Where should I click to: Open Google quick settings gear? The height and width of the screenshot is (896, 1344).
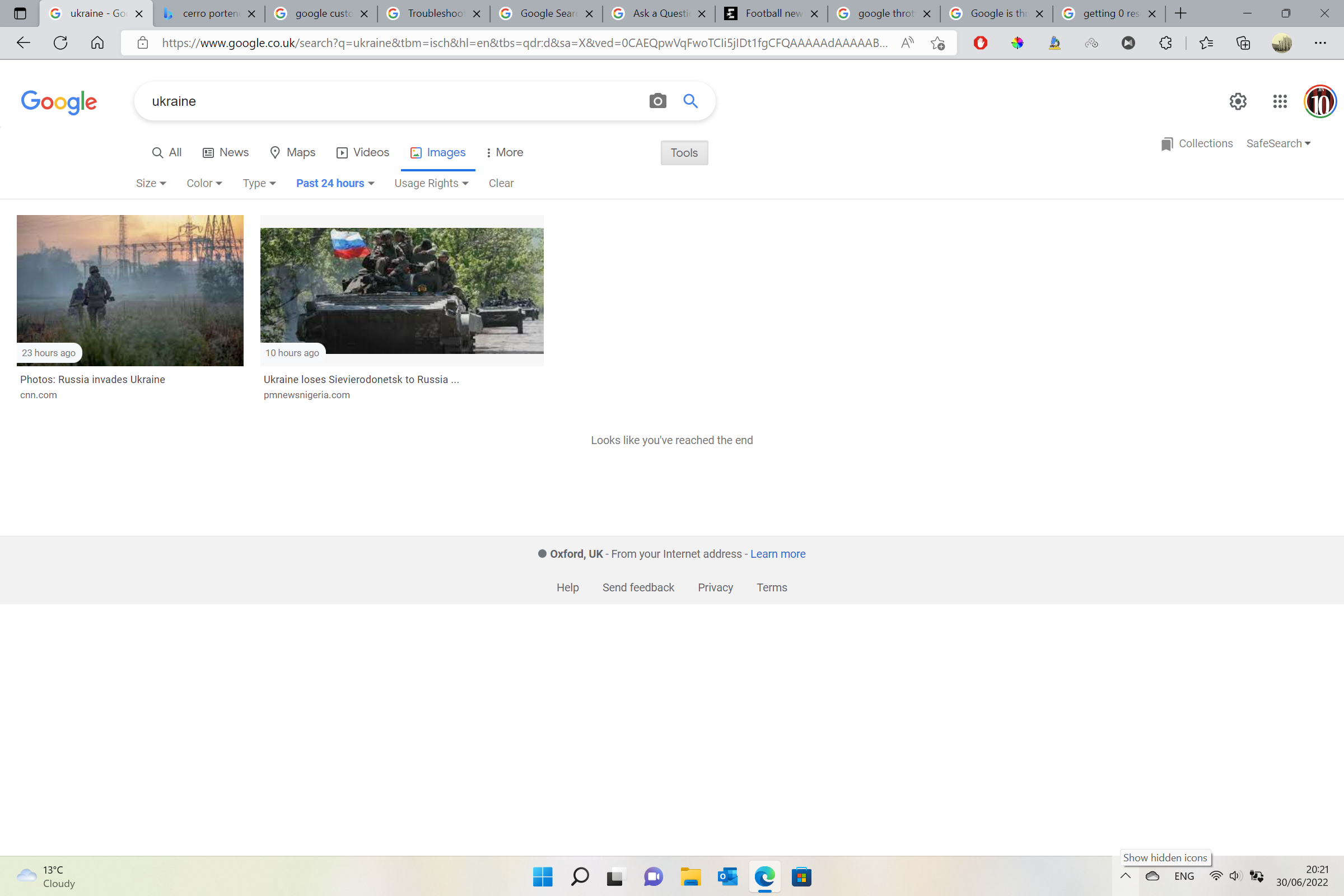click(x=1238, y=102)
